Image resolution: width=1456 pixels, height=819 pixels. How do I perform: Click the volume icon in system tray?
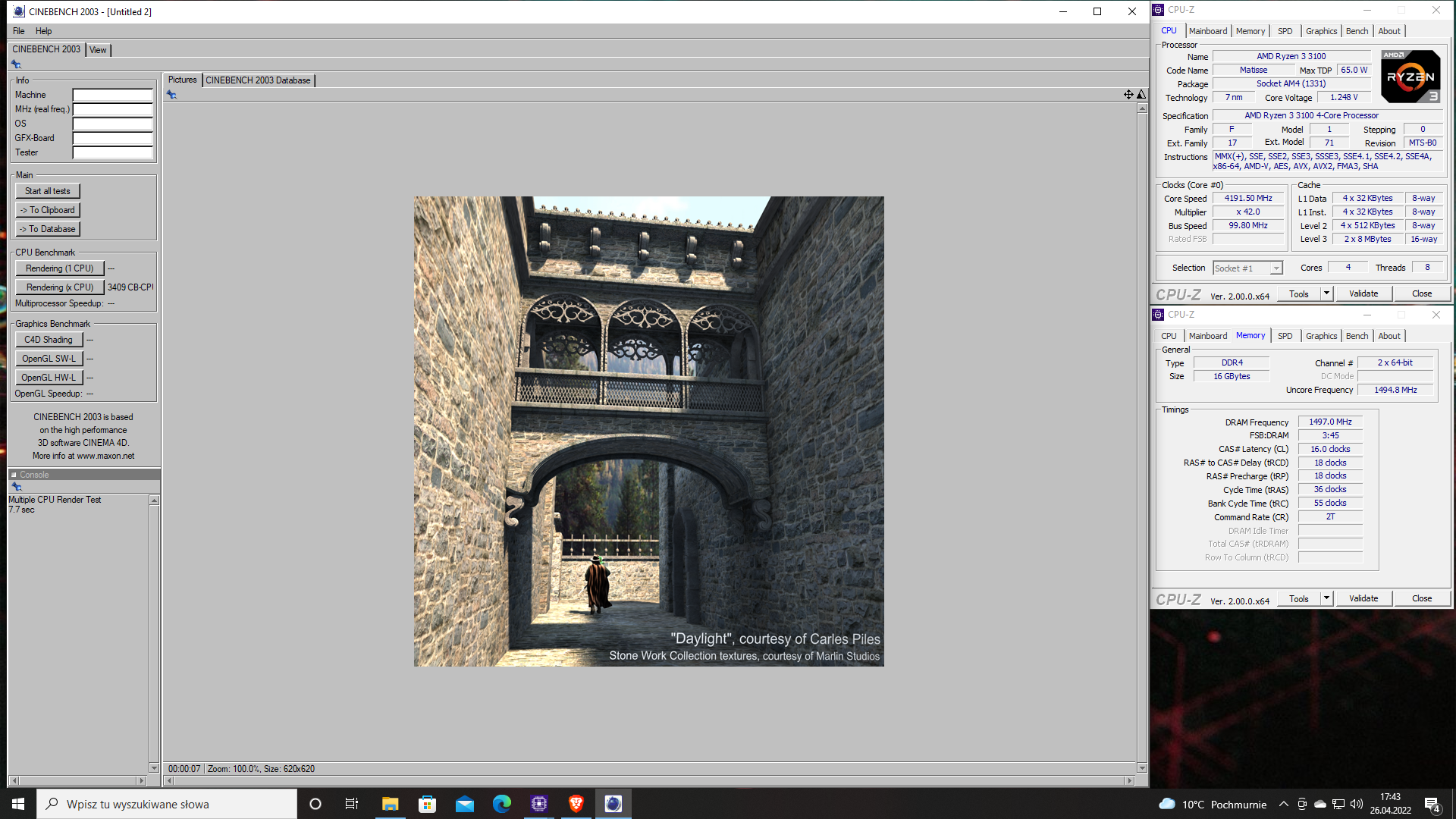tap(1357, 805)
